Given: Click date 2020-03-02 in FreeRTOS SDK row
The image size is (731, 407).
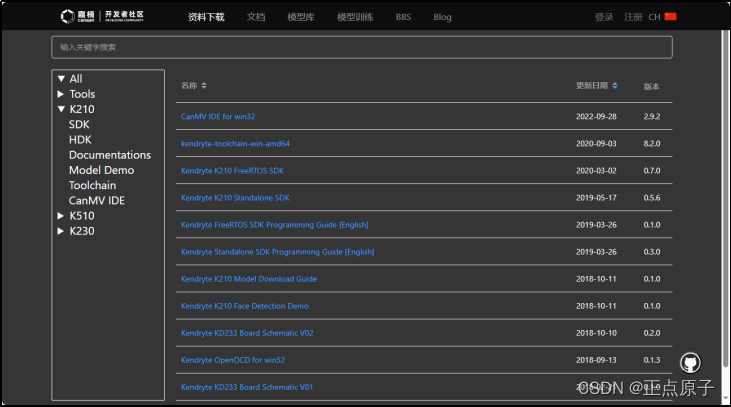Looking at the screenshot, I should pyautogui.click(x=596, y=171).
